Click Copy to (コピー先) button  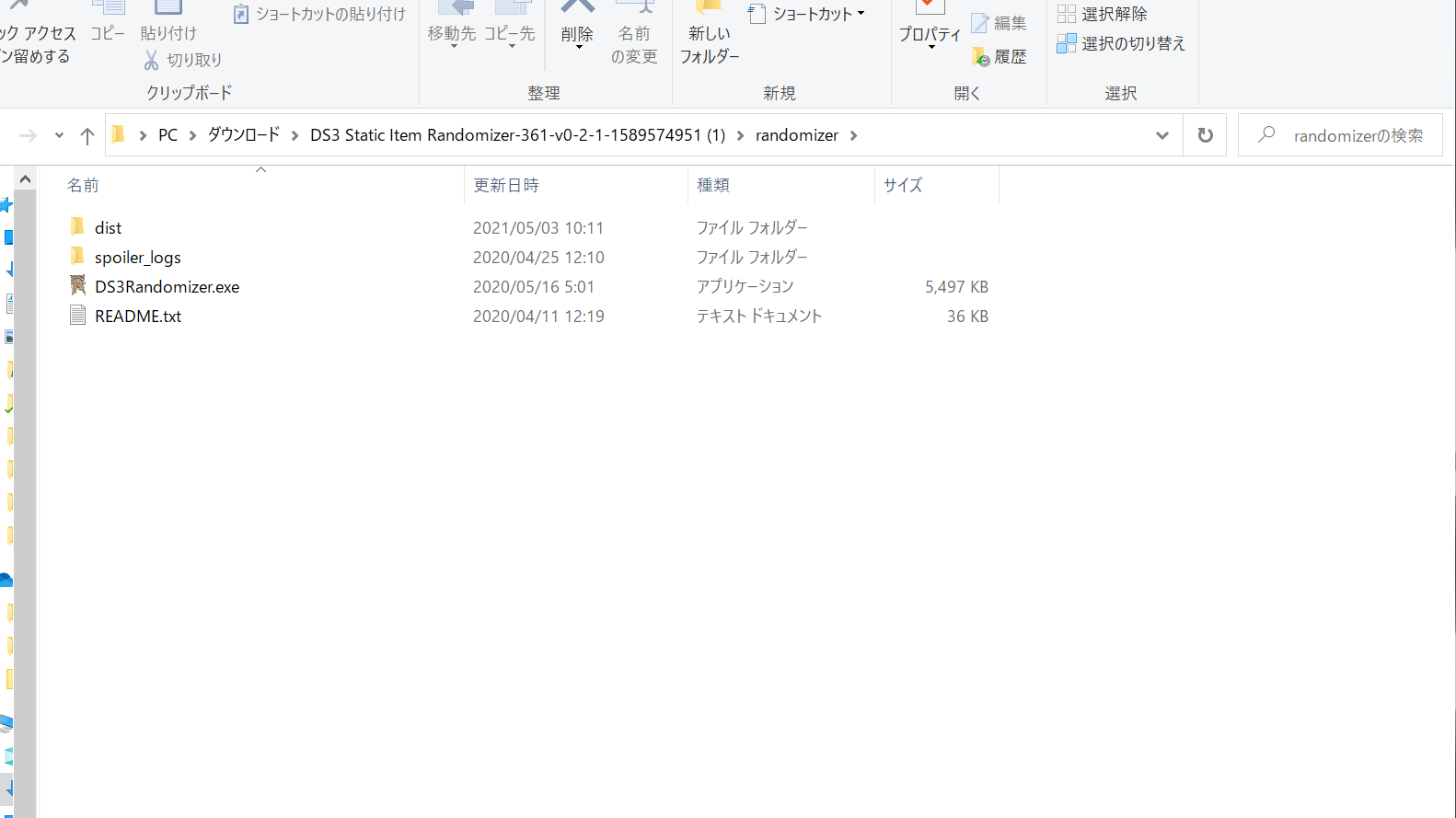(509, 26)
